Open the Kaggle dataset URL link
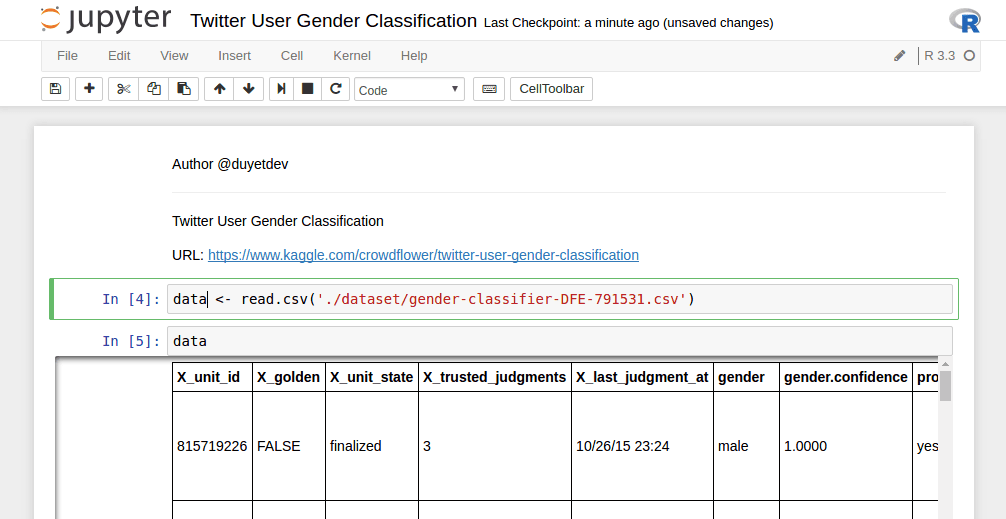This screenshot has height=519, width=1006. click(x=423, y=255)
